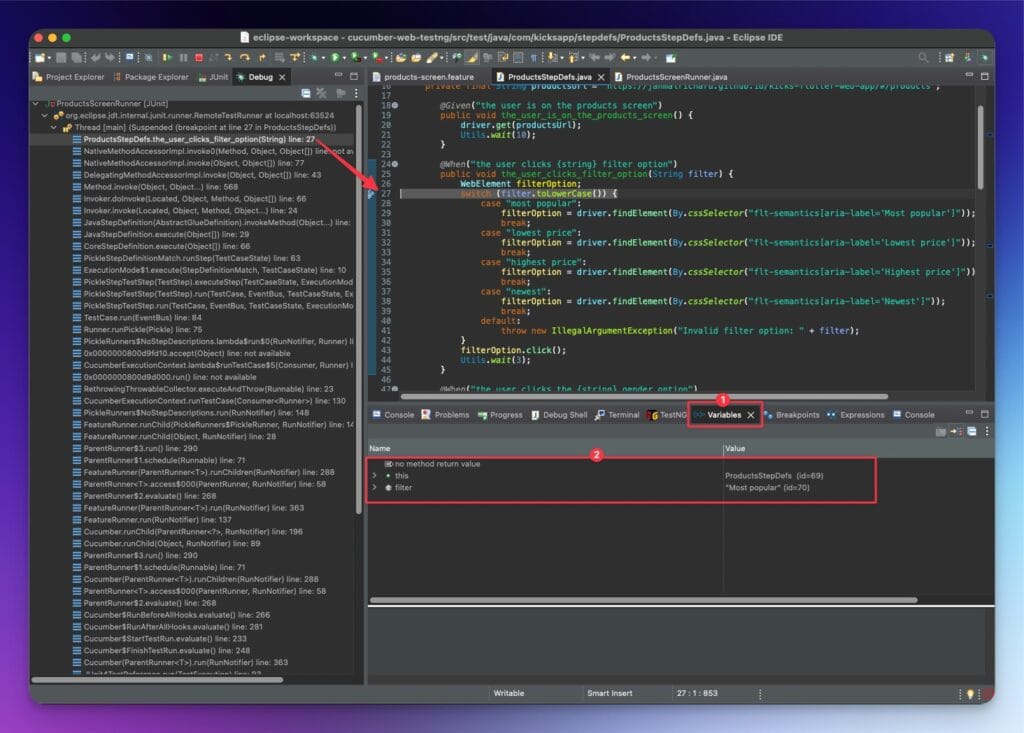The width and height of the screenshot is (1024, 733).
Task: Click the Previous Annotation toolbar icon
Action: click(x=573, y=57)
